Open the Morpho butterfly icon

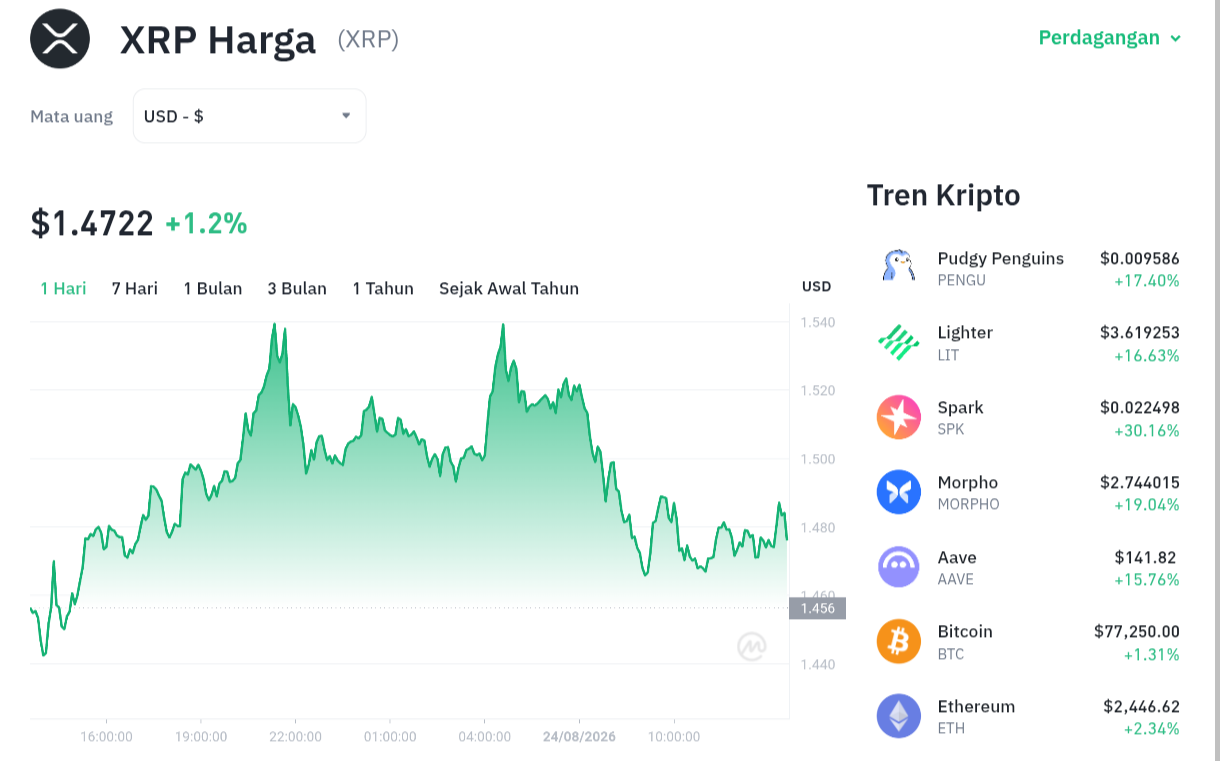(898, 492)
